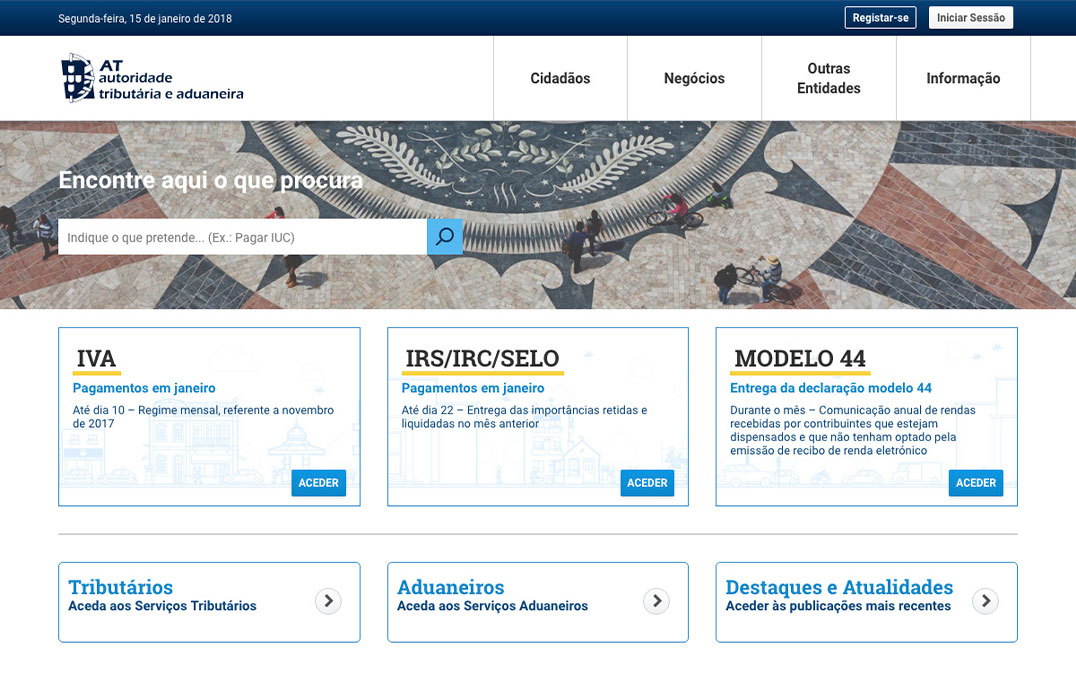This screenshot has height=675, width=1076.
Task: Click the Destaques e Atualidades heading
Action: click(839, 587)
